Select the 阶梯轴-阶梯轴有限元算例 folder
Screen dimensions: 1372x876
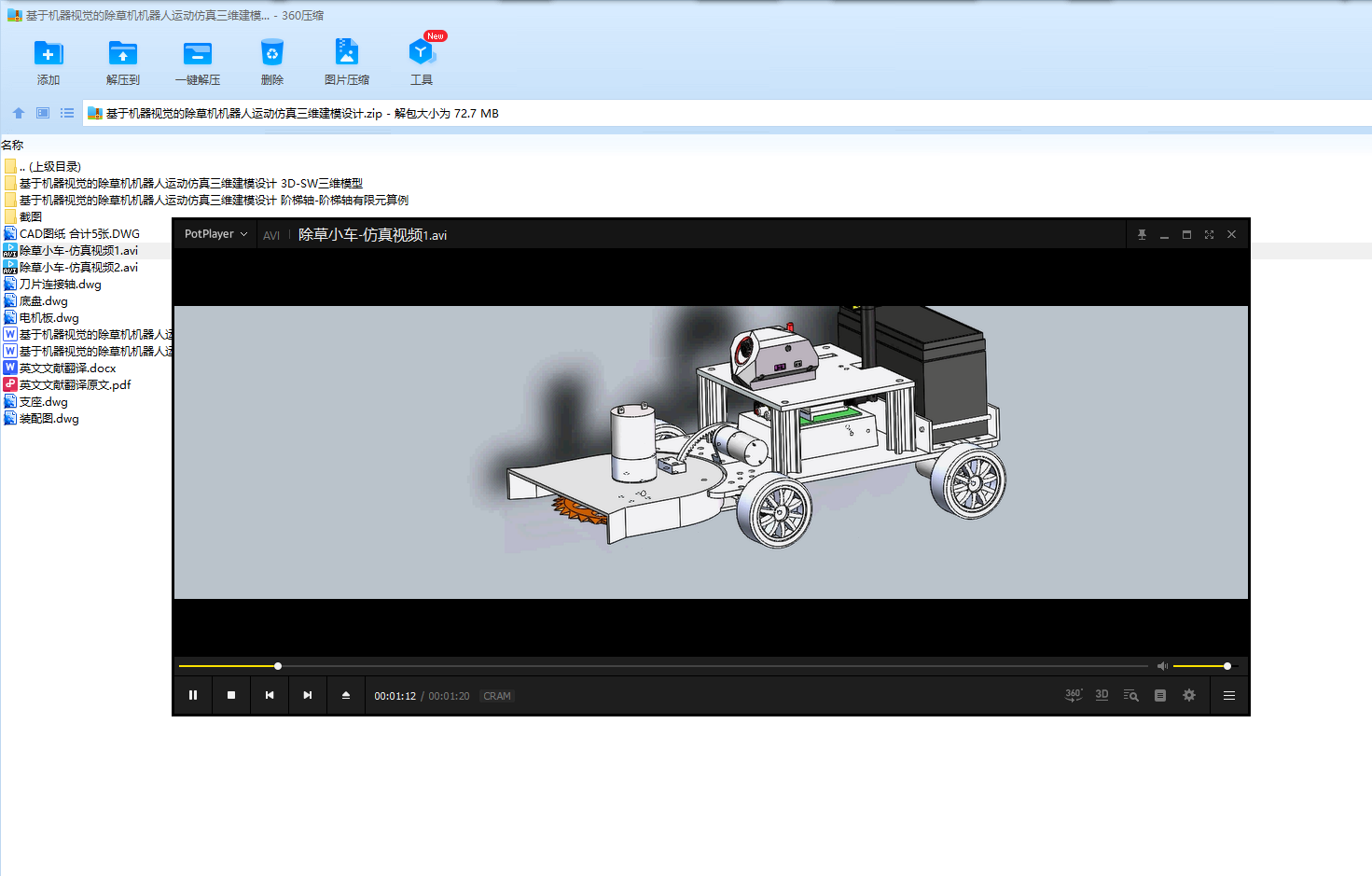point(206,200)
